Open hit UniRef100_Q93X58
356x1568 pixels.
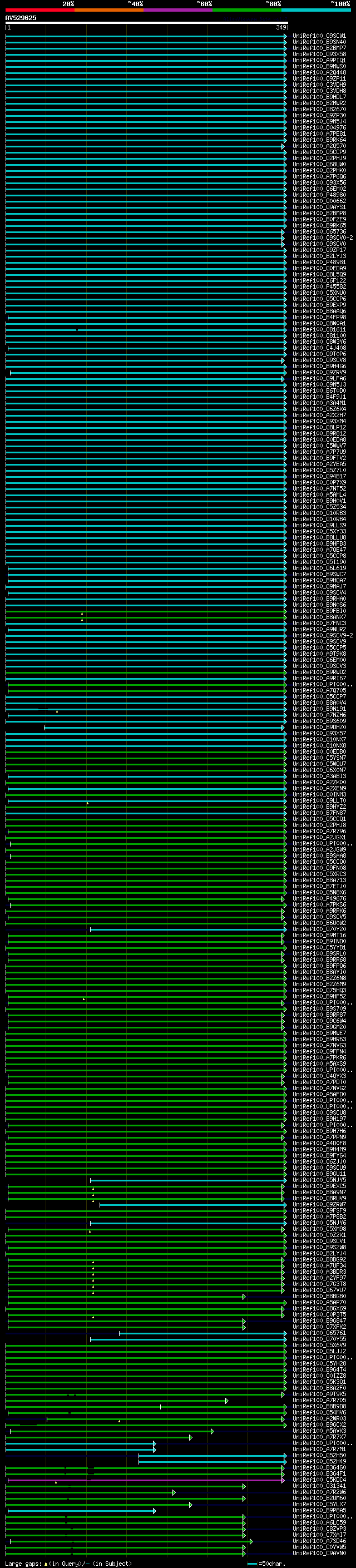point(319,54)
